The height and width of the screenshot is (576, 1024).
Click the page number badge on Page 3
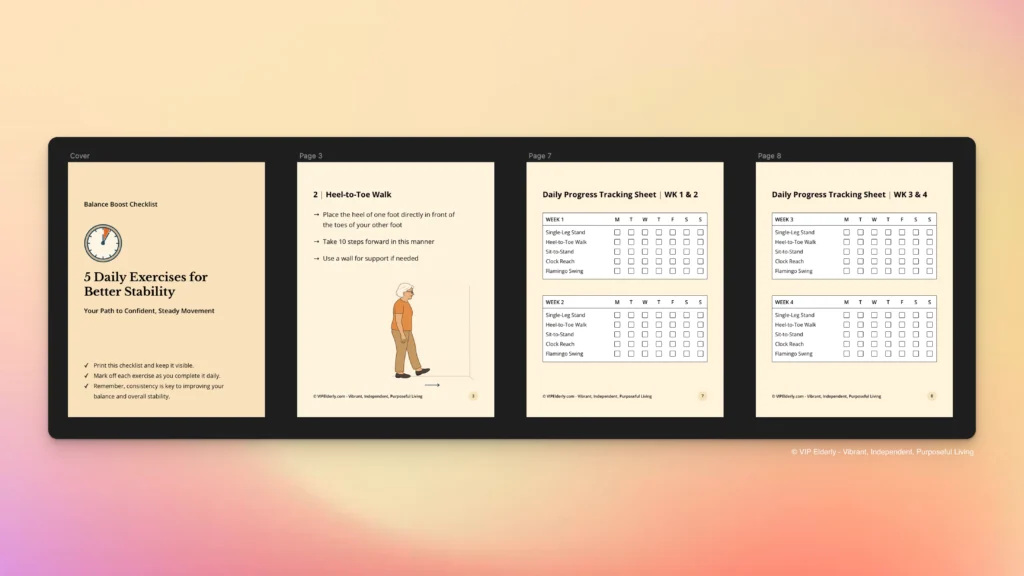[x=473, y=396]
